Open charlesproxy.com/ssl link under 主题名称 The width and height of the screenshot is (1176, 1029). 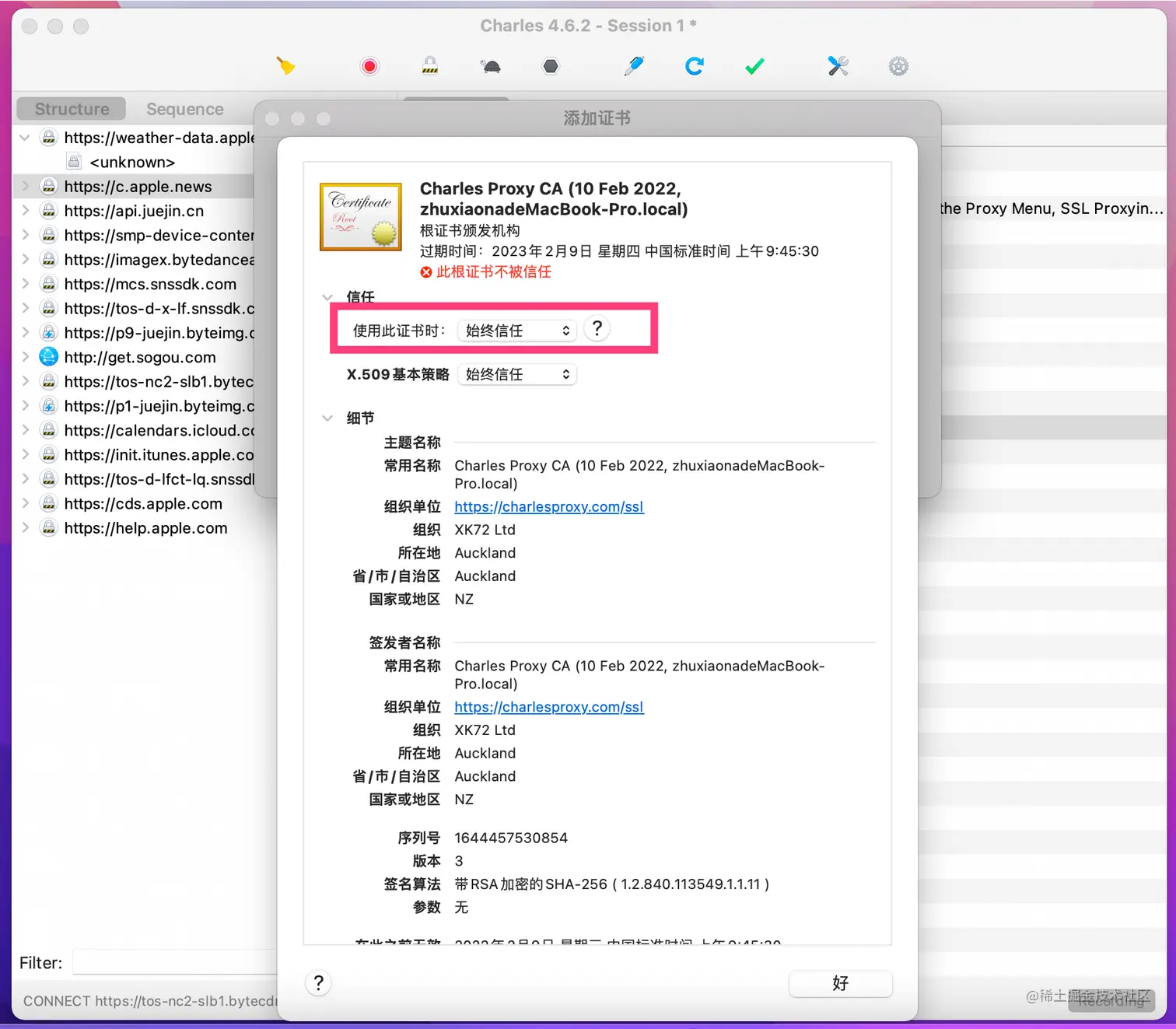pyautogui.click(x=549, y=506)
